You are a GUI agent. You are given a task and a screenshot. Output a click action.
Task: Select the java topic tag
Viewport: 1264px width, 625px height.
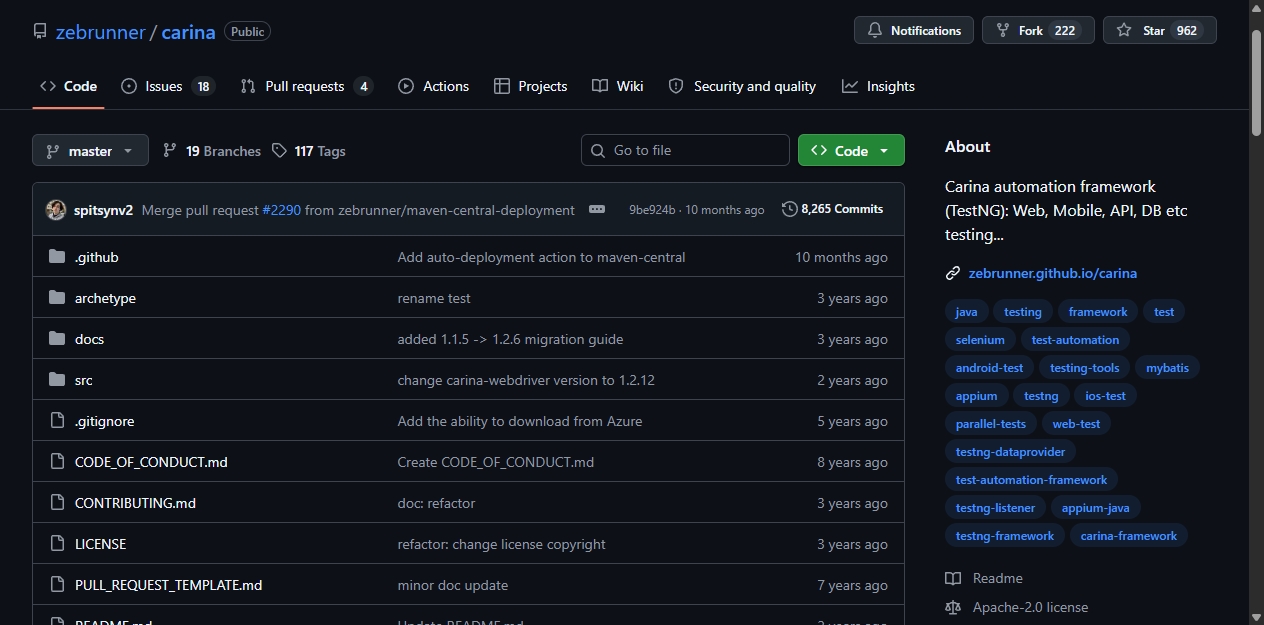(x=966, y=312)
